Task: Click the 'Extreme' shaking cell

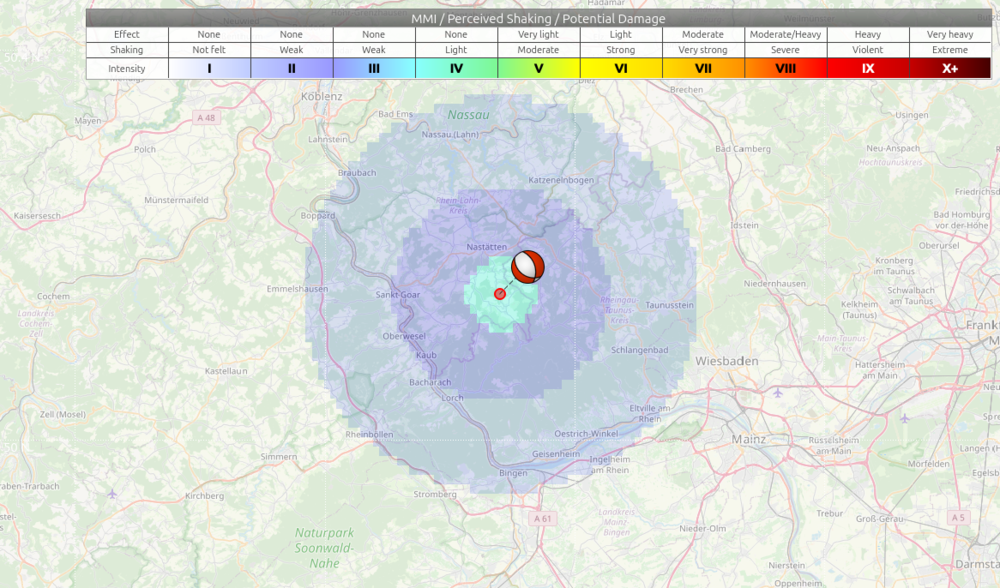Action: coord(950,50)
